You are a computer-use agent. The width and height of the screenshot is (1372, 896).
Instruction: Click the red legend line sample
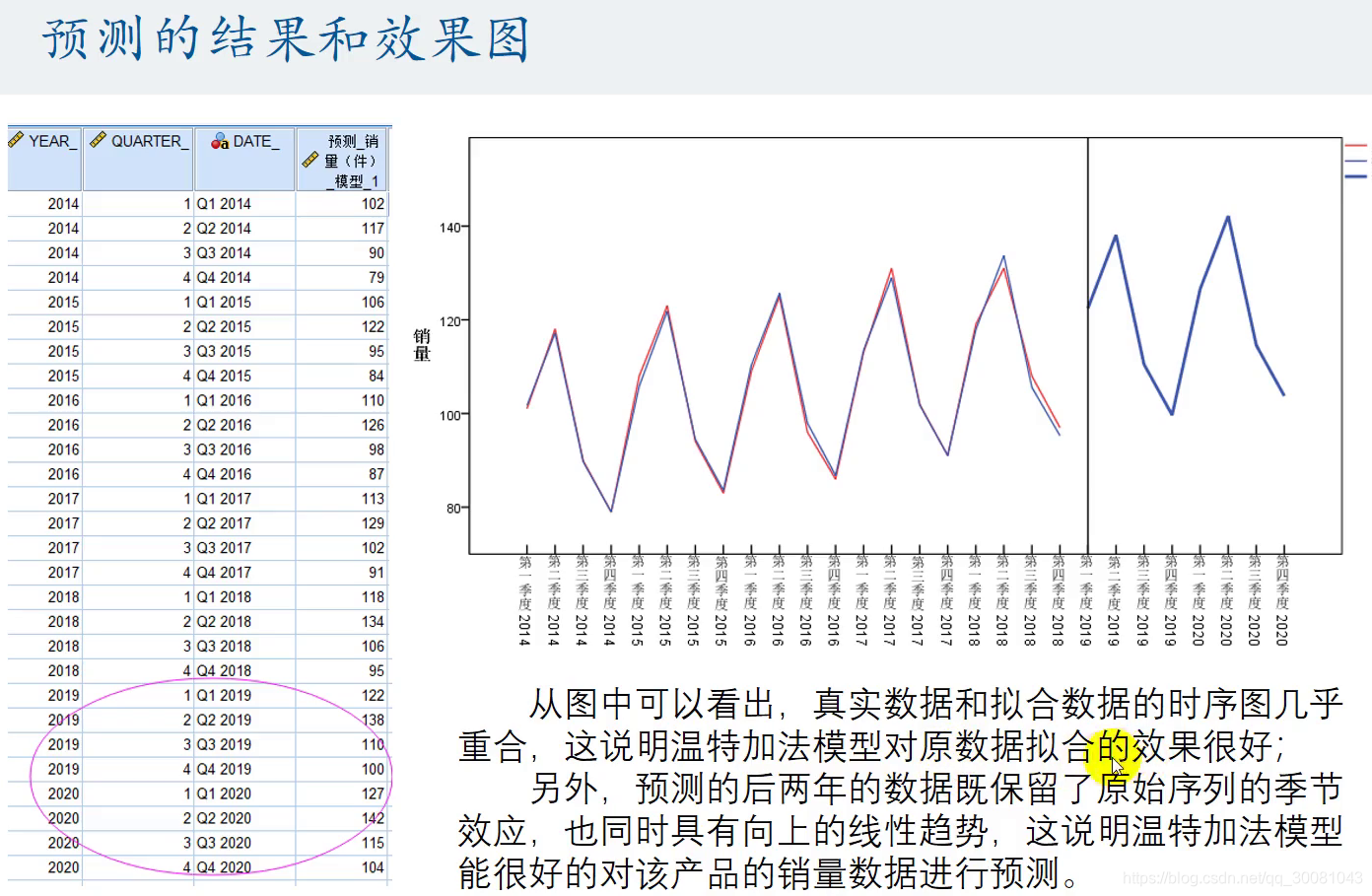coord(1355,145)
